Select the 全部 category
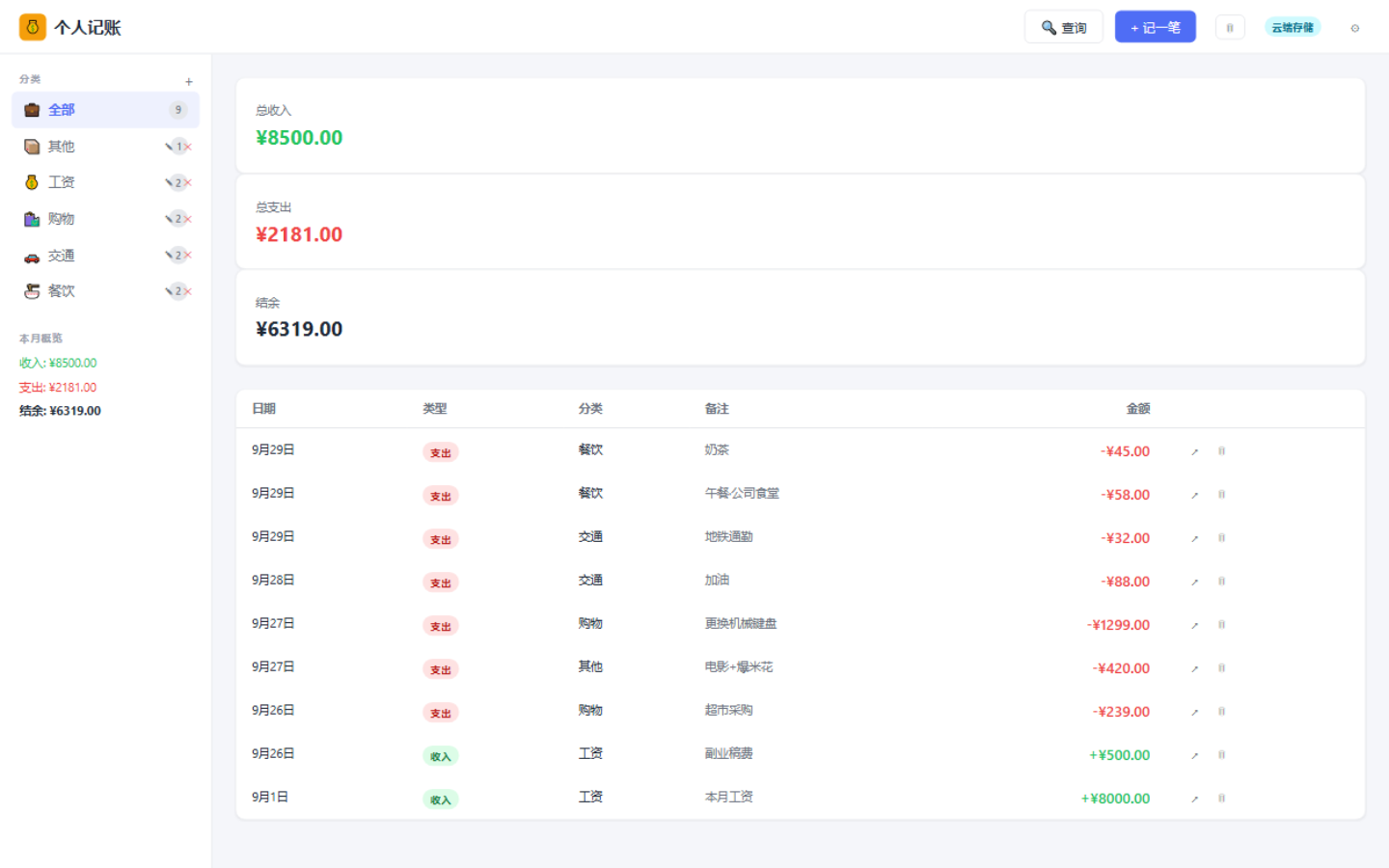The height and width of the screenshot is (868, 1389). click(x=105, y=110)
